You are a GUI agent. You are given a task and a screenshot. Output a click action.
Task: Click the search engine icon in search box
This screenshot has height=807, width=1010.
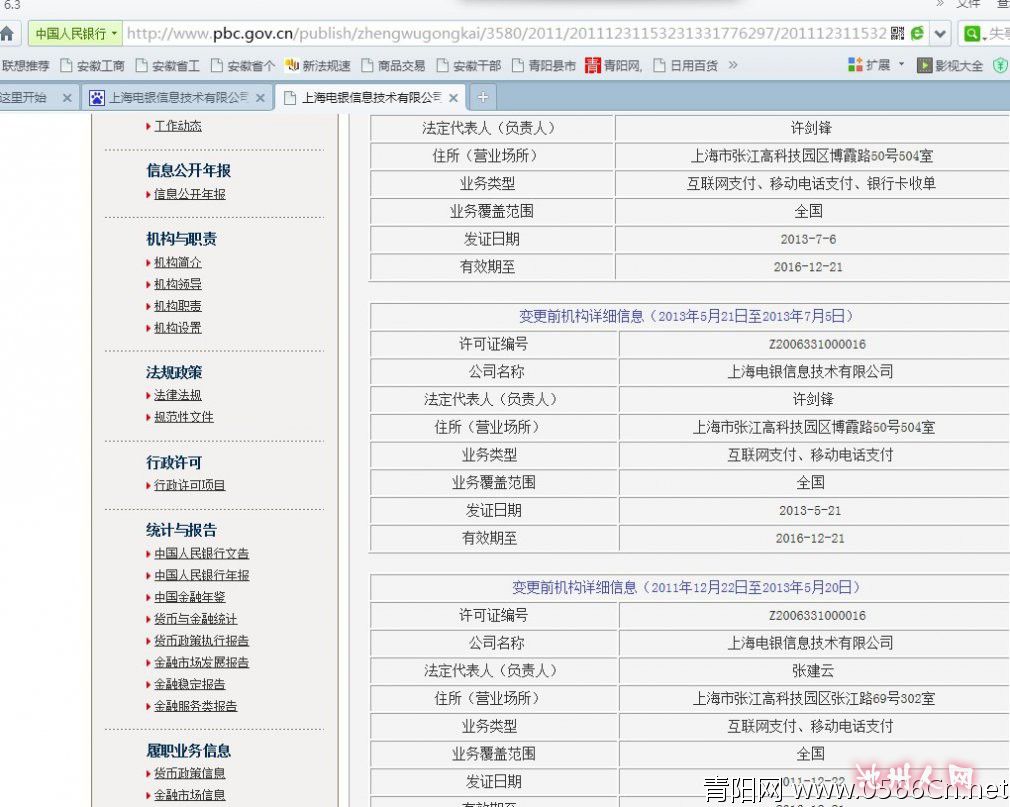click(x=972, y=33)
